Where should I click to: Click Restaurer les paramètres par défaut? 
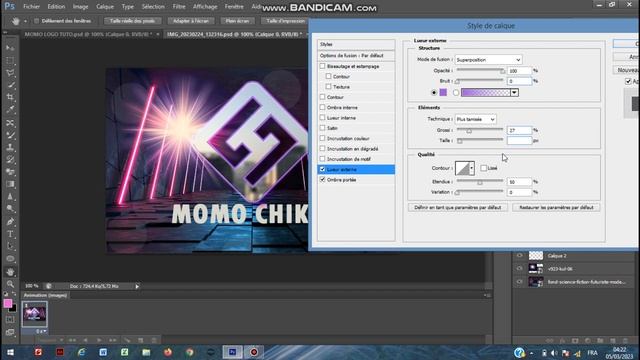[x=556, y=207]
